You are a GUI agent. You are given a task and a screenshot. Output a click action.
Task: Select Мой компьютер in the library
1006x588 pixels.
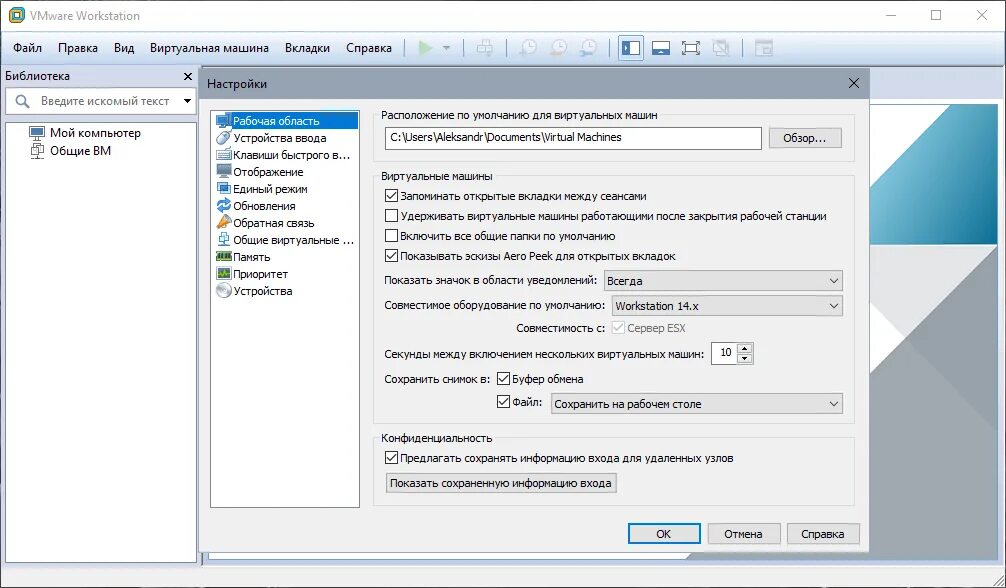tap(95, 133)
